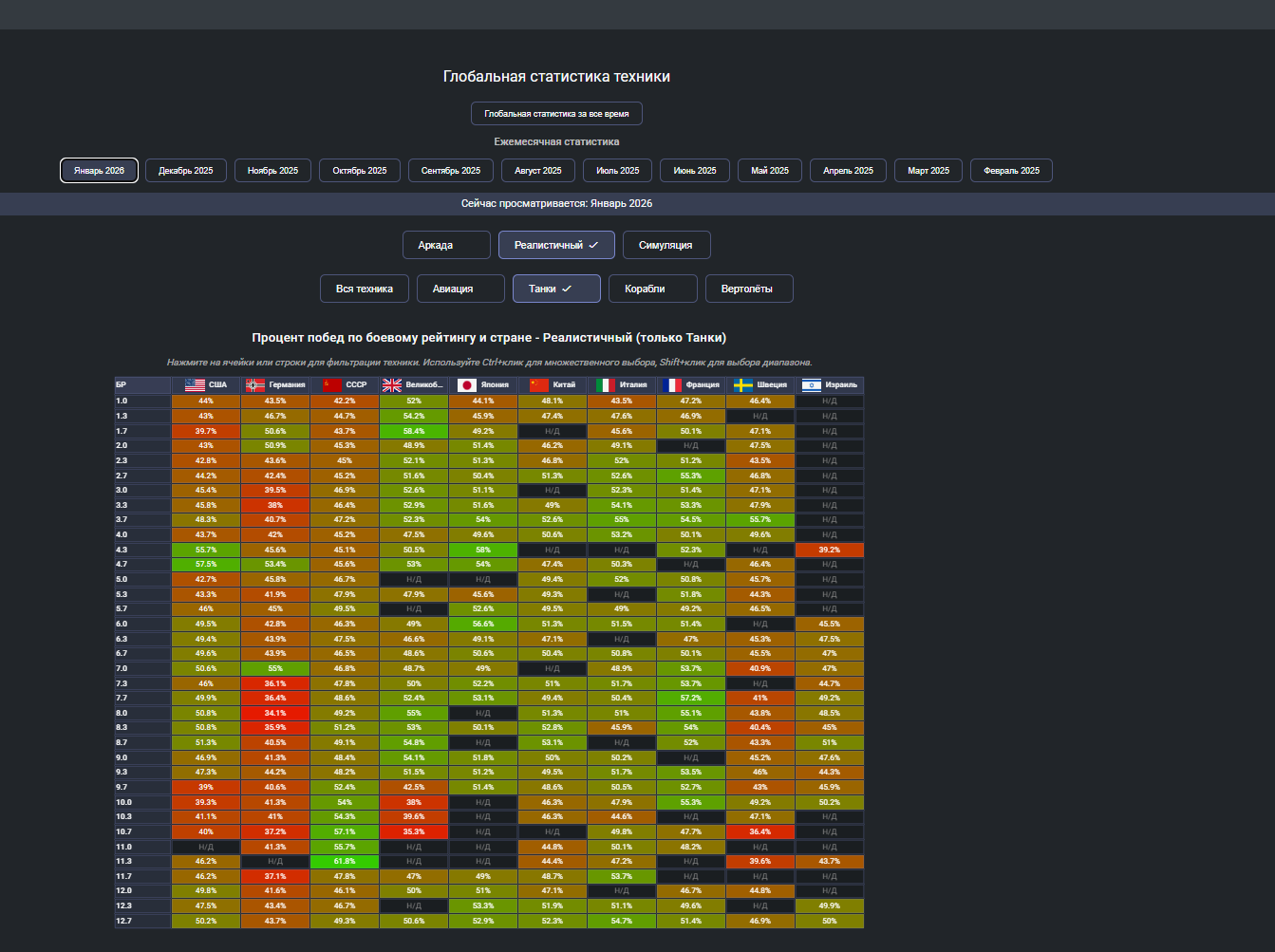Click the 56.6% Япония cell in row 6.0
Screen dimensions: 1275x952
(x=483, y=624)
